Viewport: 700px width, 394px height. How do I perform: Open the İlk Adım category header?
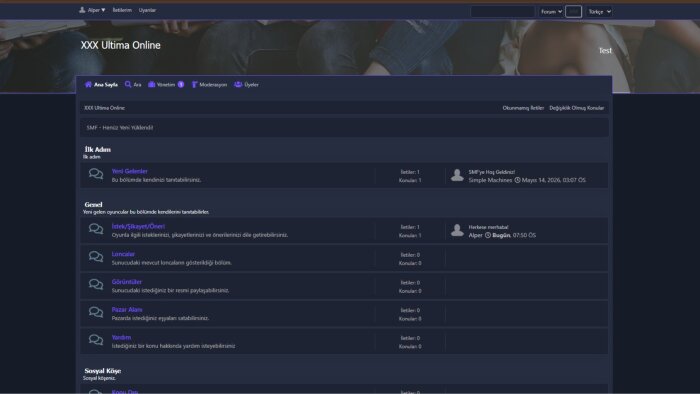pos(98,149)
